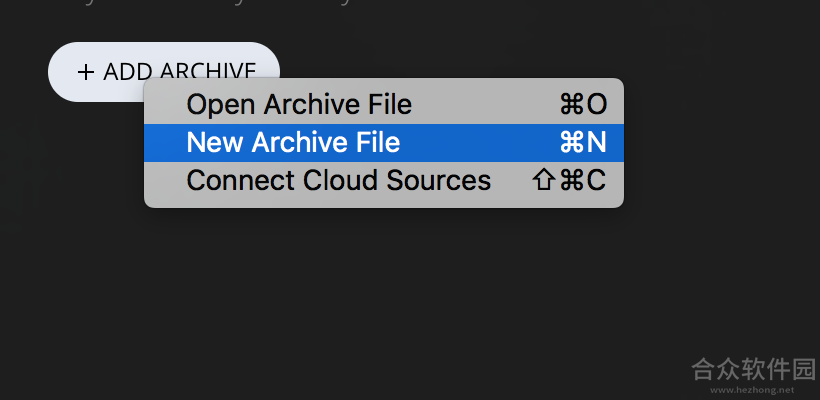Open the www.hezhong.net watermark link
The image size is (820, 400).
tap(752, 390)
